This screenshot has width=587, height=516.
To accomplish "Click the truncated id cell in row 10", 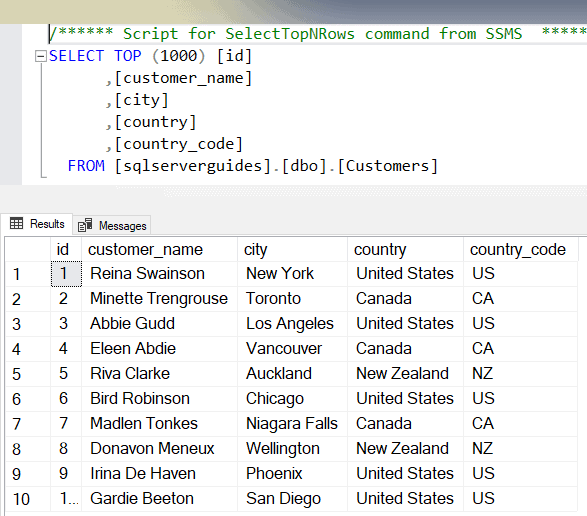I will point(66,499).
